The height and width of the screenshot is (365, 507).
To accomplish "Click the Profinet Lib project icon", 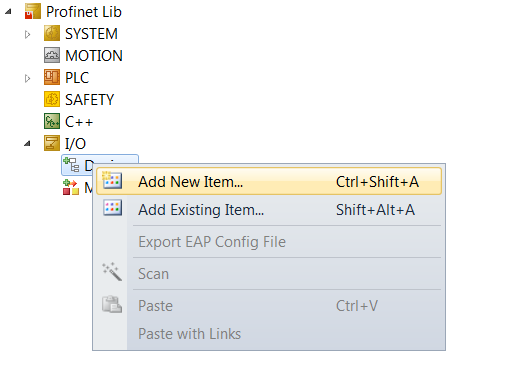I will pos(33,12).
